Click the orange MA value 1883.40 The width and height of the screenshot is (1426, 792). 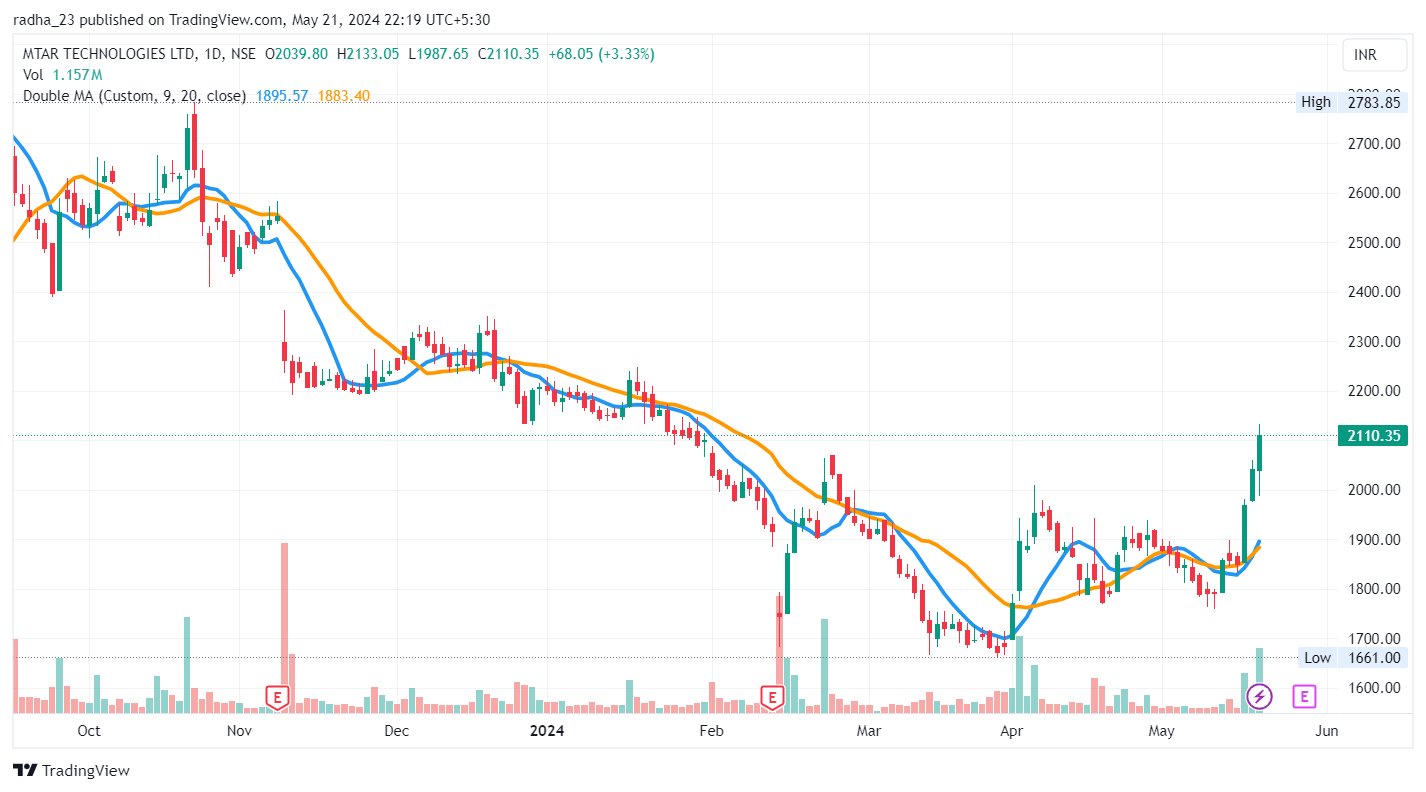pyautogui.click(x=344, y=96)
